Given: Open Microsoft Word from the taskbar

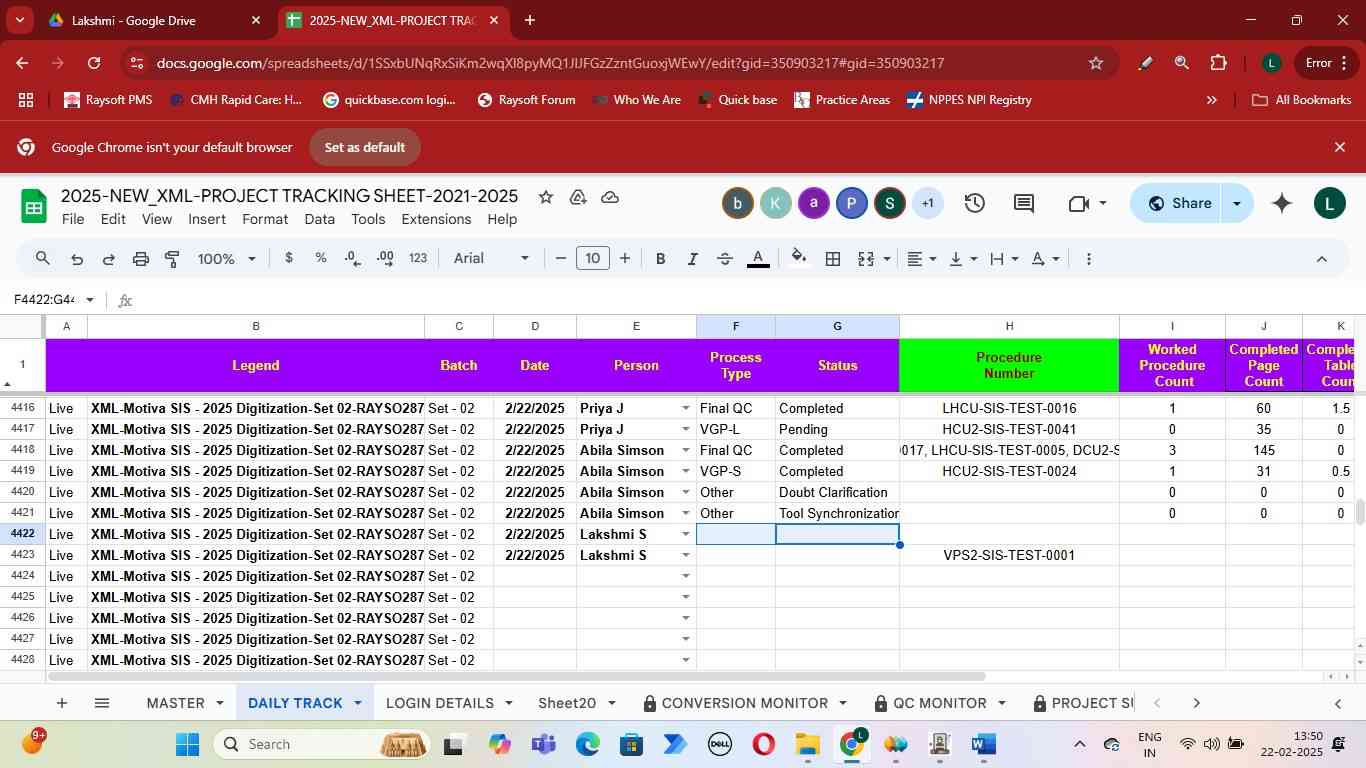Looking at the screenshot, I should (983, 744).
